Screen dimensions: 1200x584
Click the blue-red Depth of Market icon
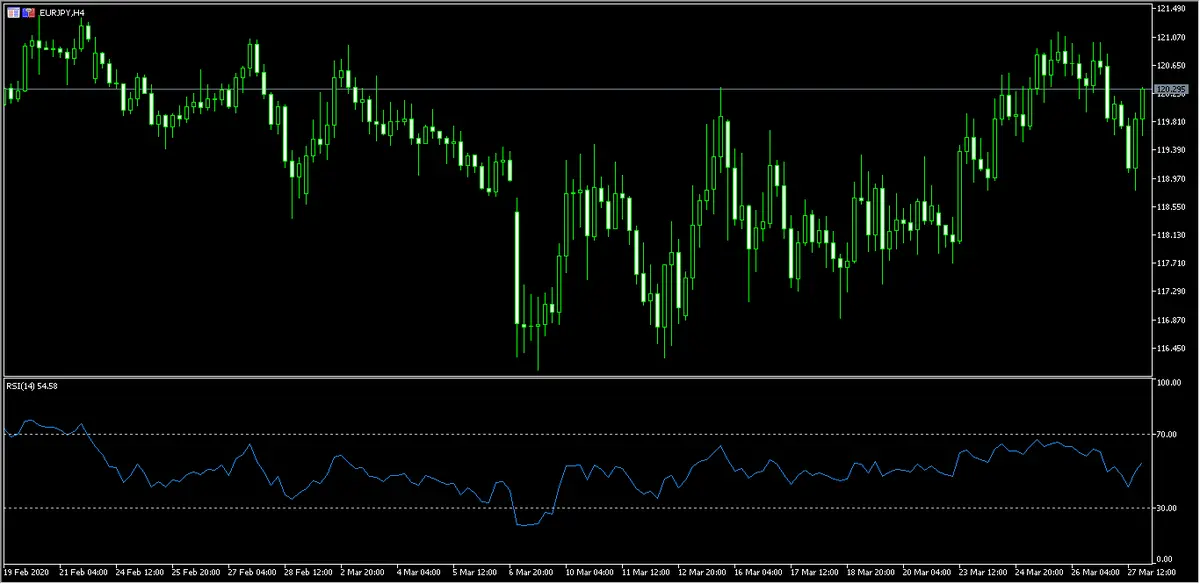click(x=28, y=12)
